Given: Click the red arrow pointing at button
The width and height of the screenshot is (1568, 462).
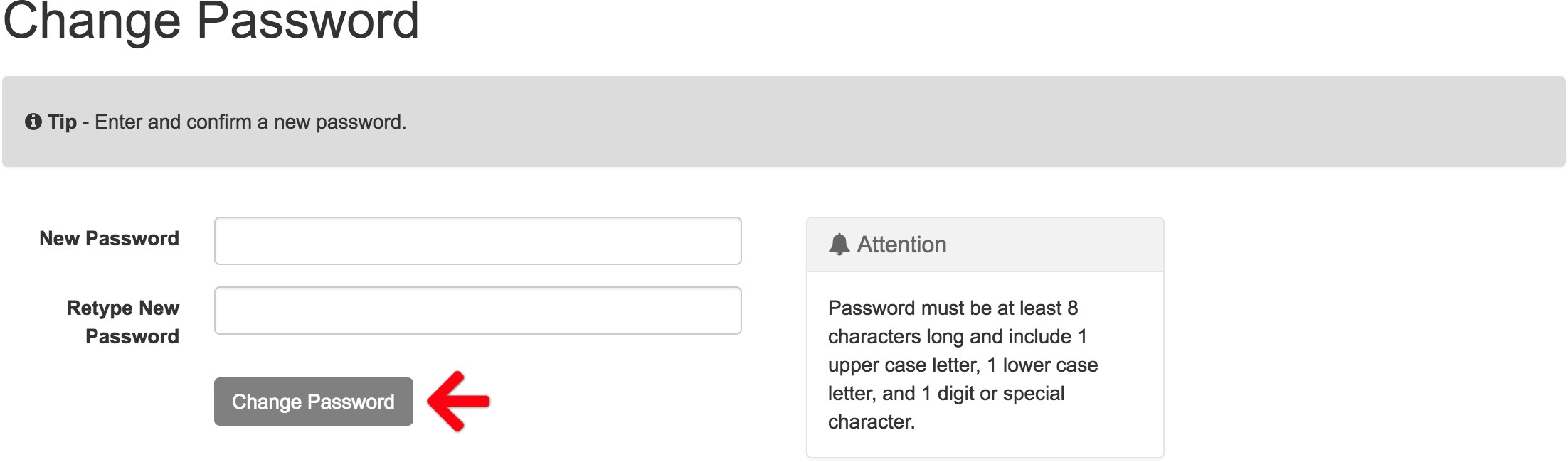Looking at the screenshot, I should tap(458, 401).
